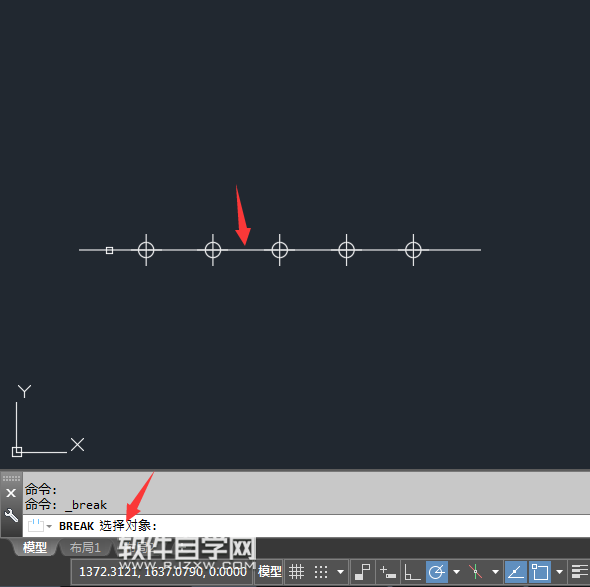
Task: Toggle the grid display icon
Action: 297,572
